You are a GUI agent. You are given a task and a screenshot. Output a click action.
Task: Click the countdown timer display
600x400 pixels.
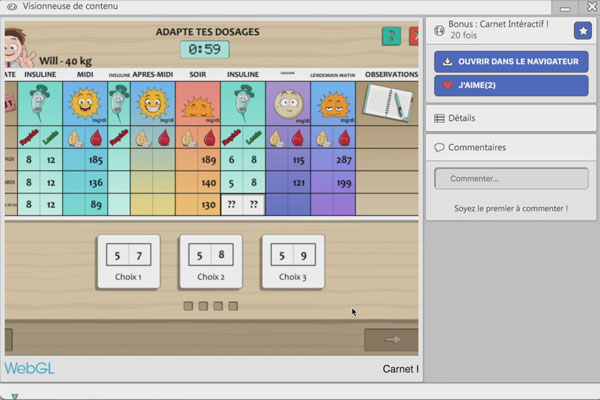205,49
